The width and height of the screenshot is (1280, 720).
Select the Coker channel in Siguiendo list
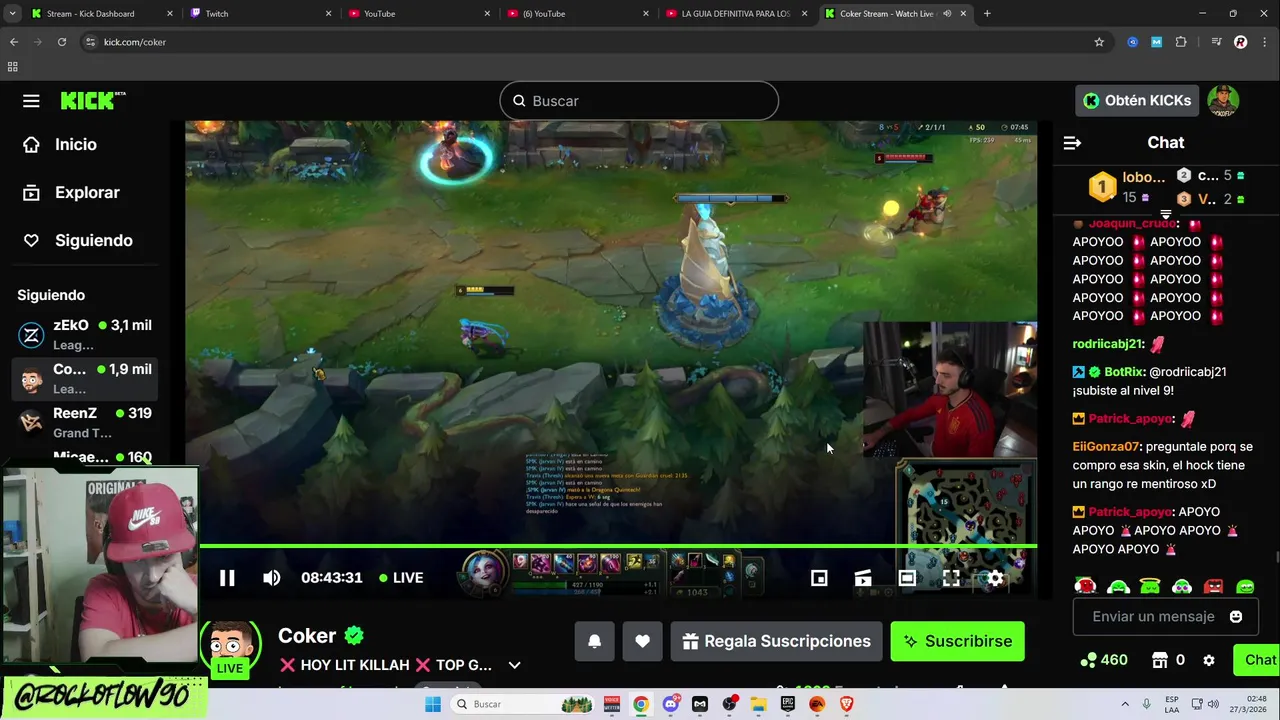[86, 378]
